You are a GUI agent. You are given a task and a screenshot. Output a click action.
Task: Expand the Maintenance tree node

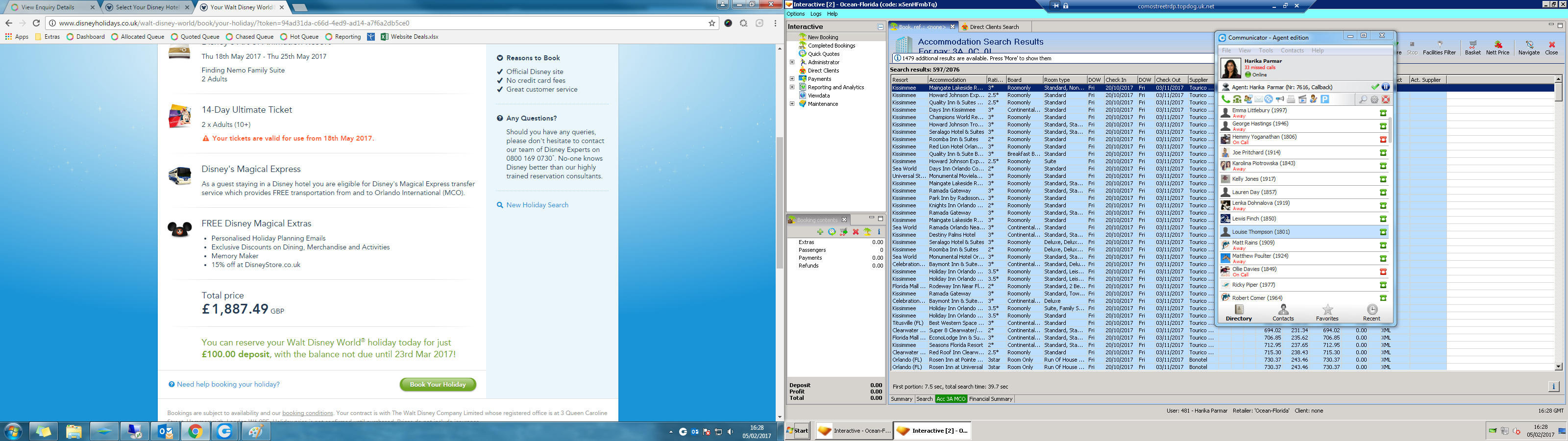792,103
